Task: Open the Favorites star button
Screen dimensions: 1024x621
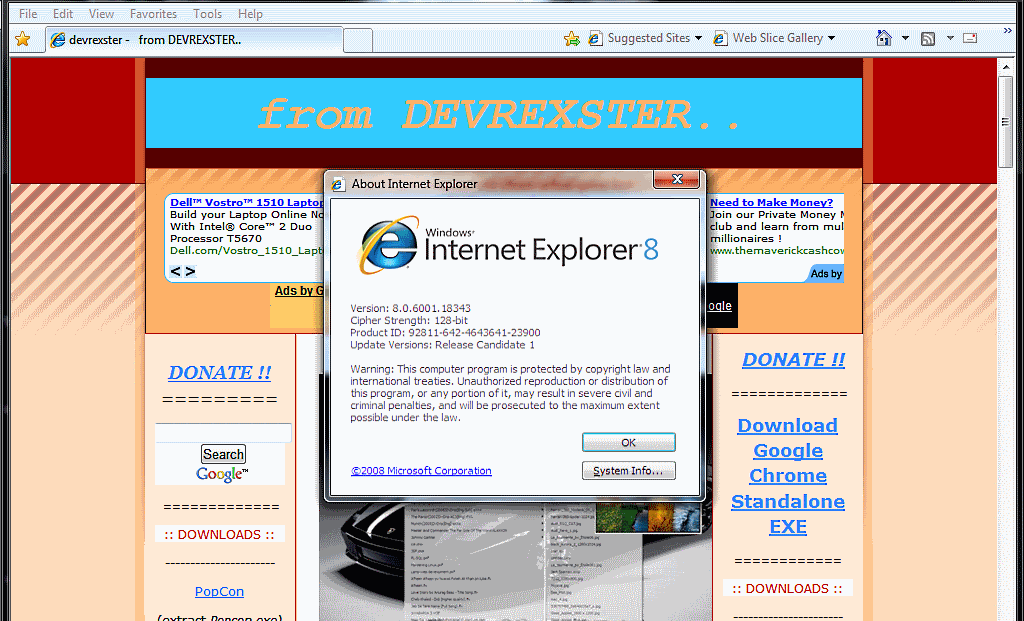Action: pos(22,39)
